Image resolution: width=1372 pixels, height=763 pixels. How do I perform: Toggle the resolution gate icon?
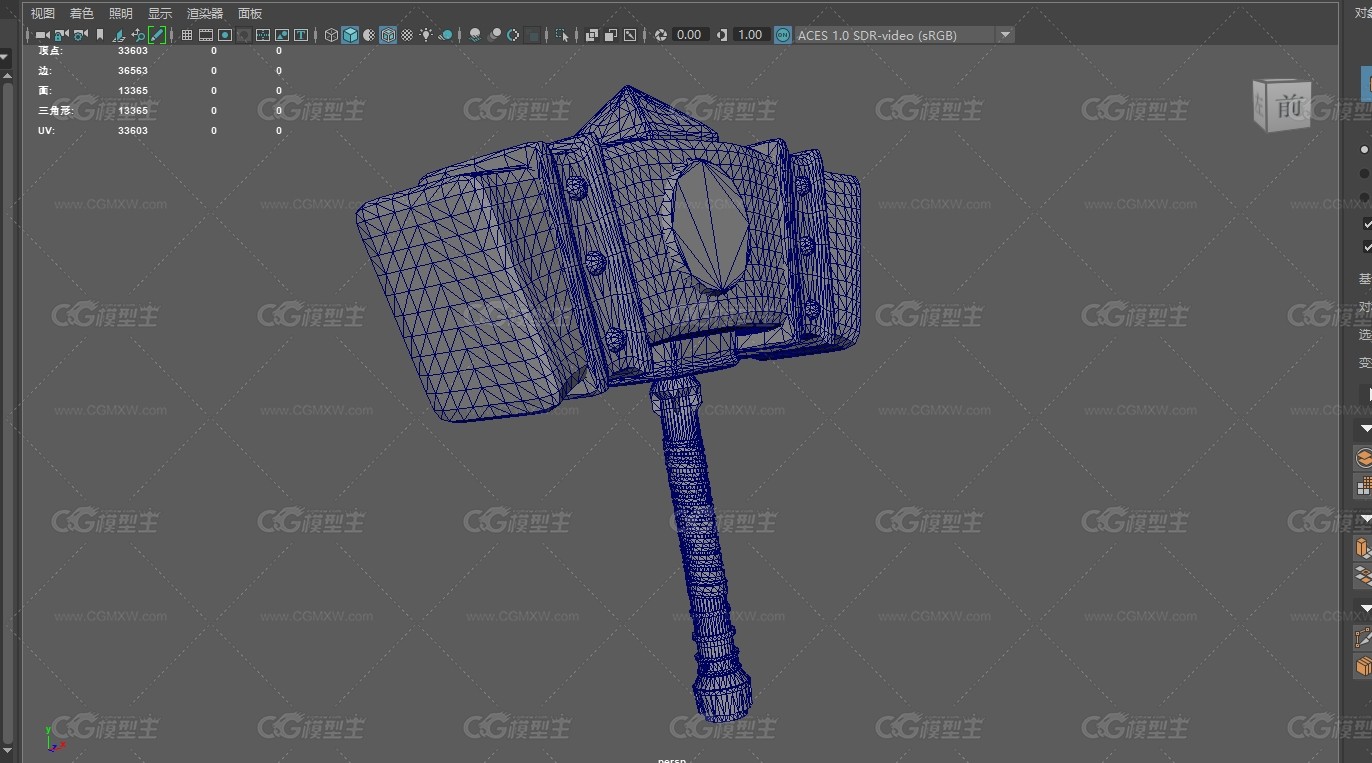[225, 35]
